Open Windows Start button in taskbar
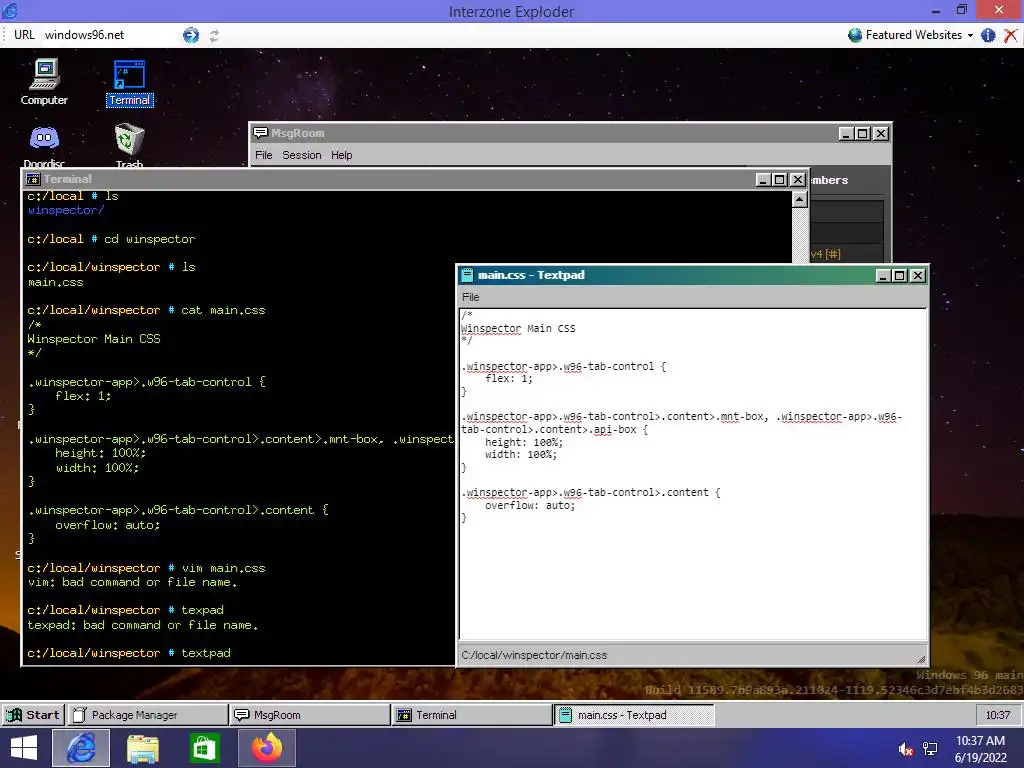Image resolution: width=1024 pixels, height=768 pixels. tap(24, 748)
